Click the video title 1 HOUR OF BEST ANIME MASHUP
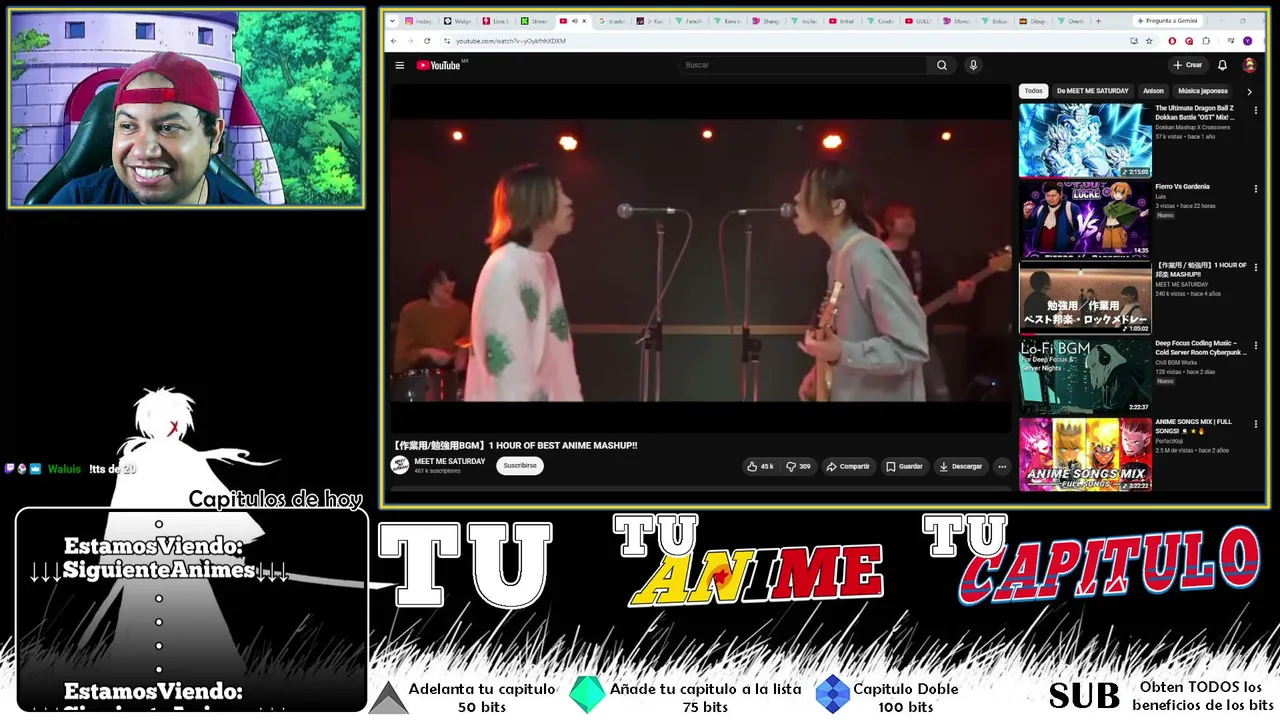This screenshot has width=1280, height=720. tap(515, 445)
